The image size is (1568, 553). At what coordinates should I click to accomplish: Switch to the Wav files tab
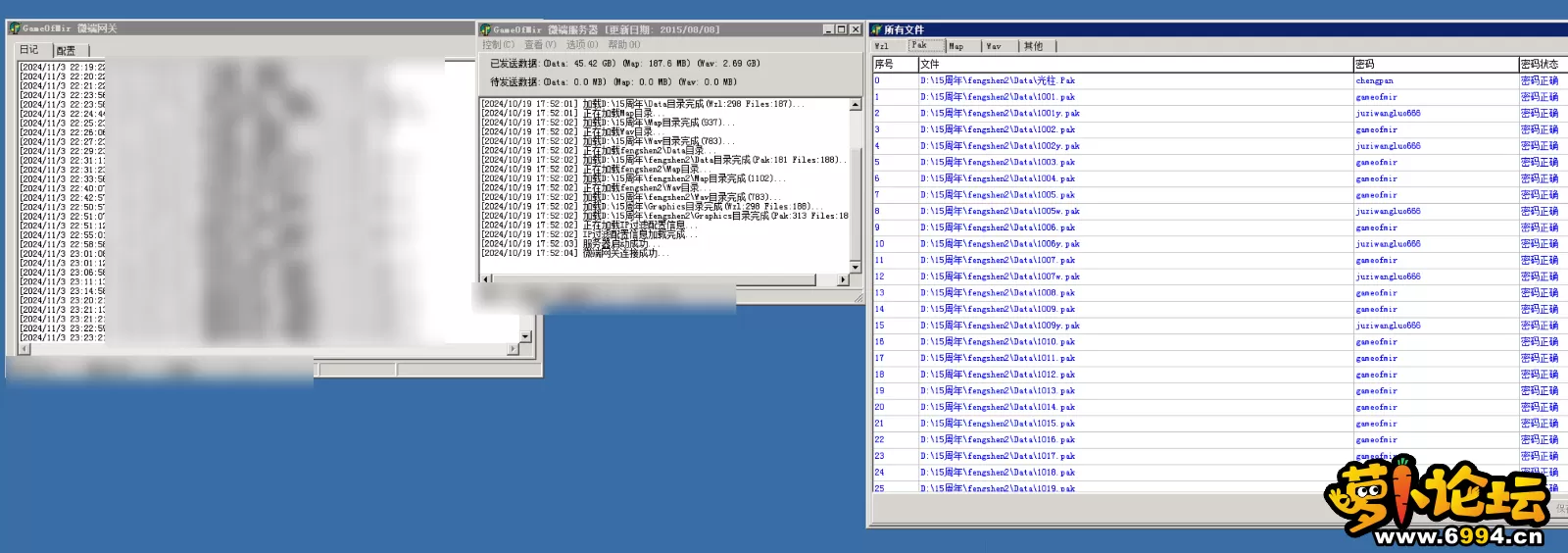click(994, 46)
